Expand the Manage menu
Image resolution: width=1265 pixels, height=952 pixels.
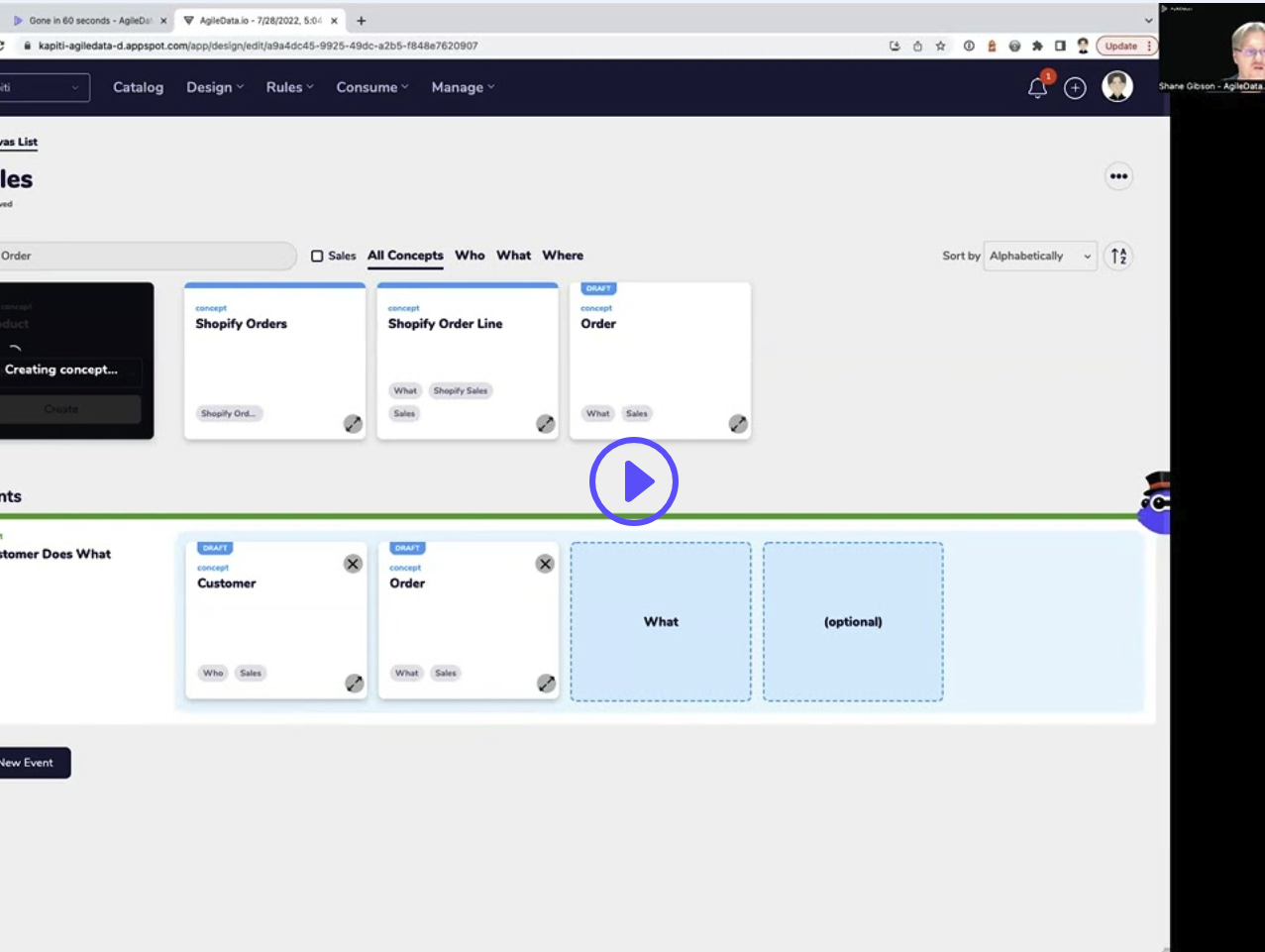coord(457,87)
